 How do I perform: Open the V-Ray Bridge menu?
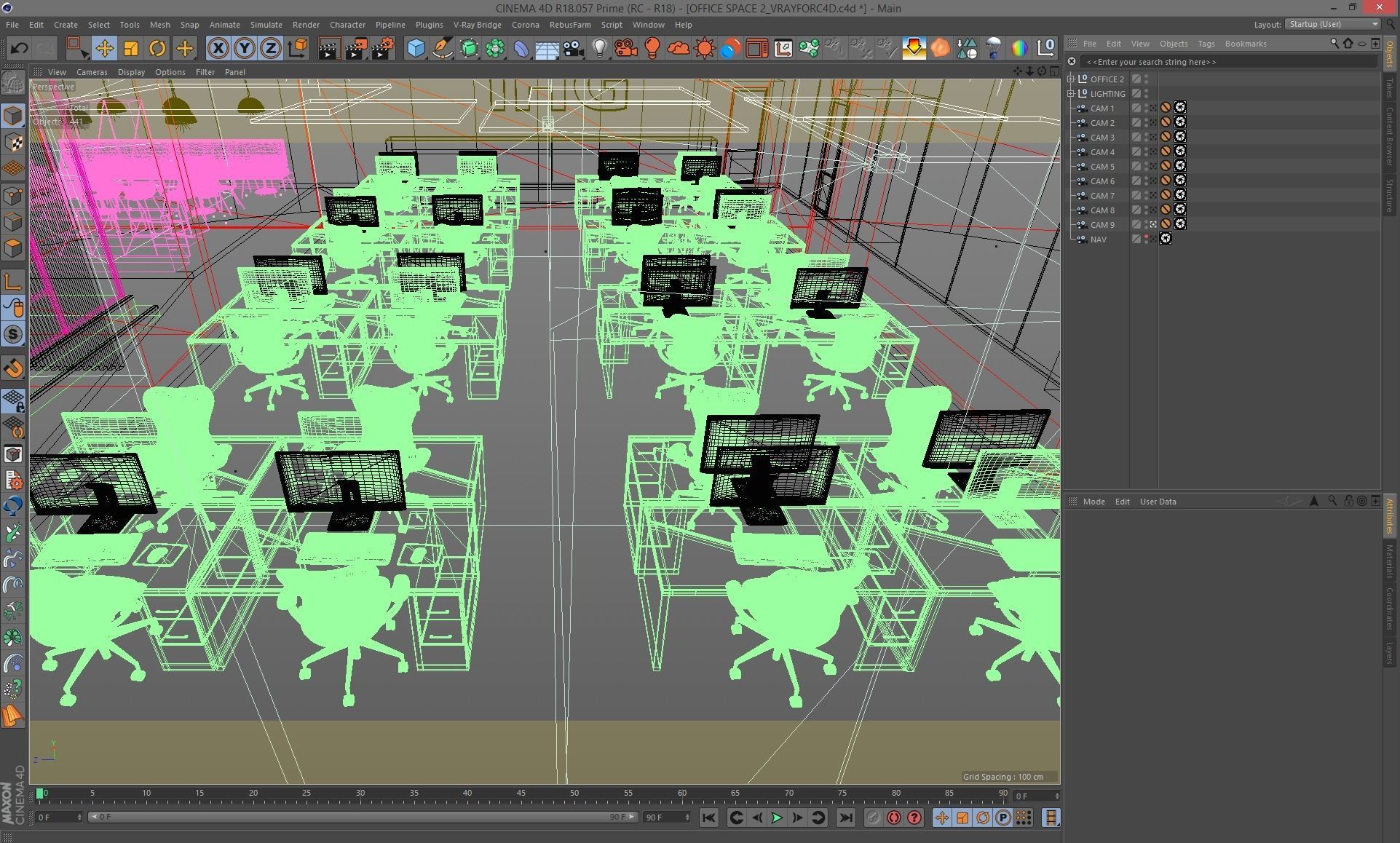pyautogui.click(x=477, y=25)
